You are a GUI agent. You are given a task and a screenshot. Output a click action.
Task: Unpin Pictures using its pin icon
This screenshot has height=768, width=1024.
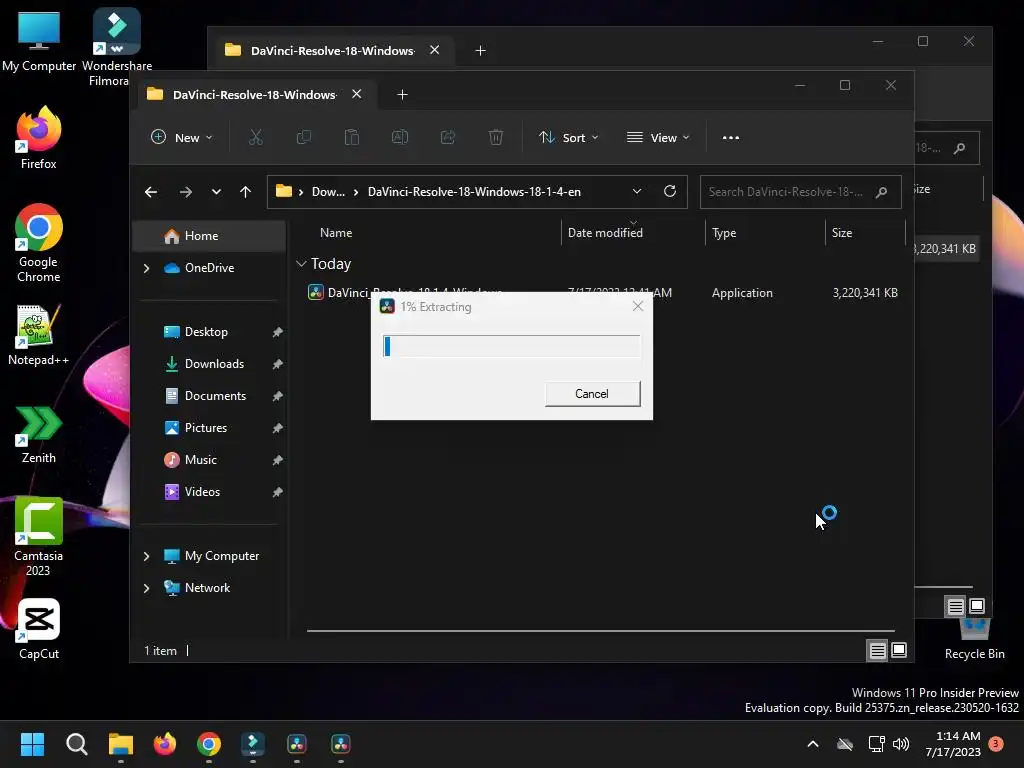point(278,428)
